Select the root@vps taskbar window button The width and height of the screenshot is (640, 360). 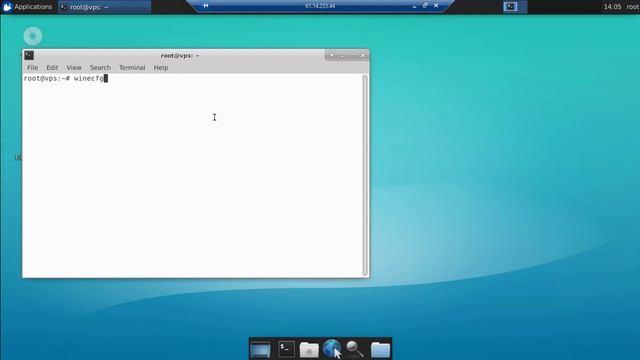coord(104,7)
